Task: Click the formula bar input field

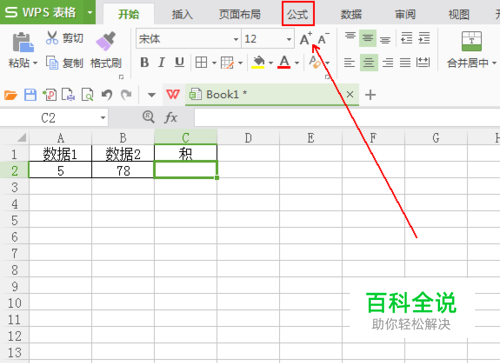Action: coord(347,118)
